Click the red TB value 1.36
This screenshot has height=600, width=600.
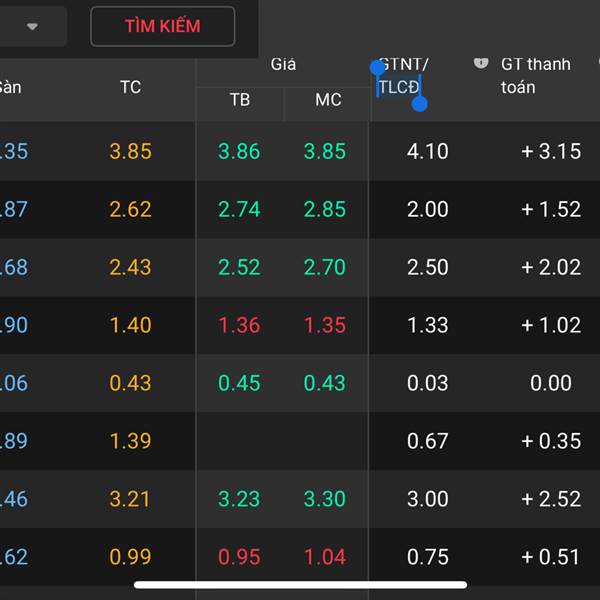[239, 325]
